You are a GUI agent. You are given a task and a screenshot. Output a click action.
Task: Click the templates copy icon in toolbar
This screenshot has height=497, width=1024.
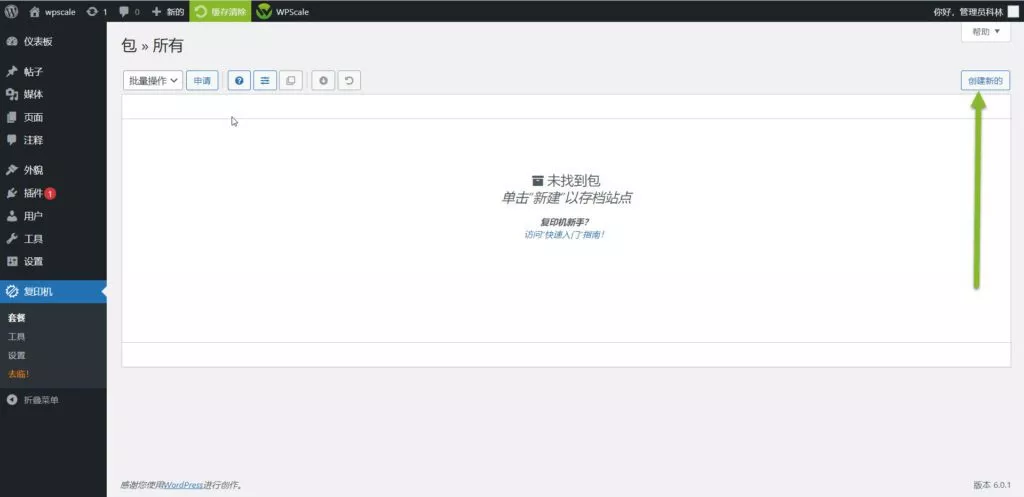click(x=291, y=81)
